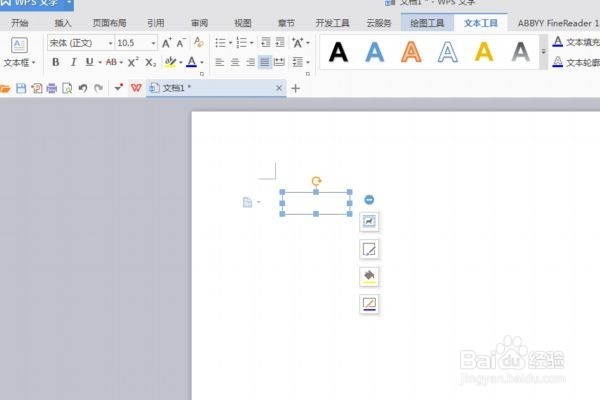Open the highlight color dropdown arrow
600x400 pixels.
point(181,62)
